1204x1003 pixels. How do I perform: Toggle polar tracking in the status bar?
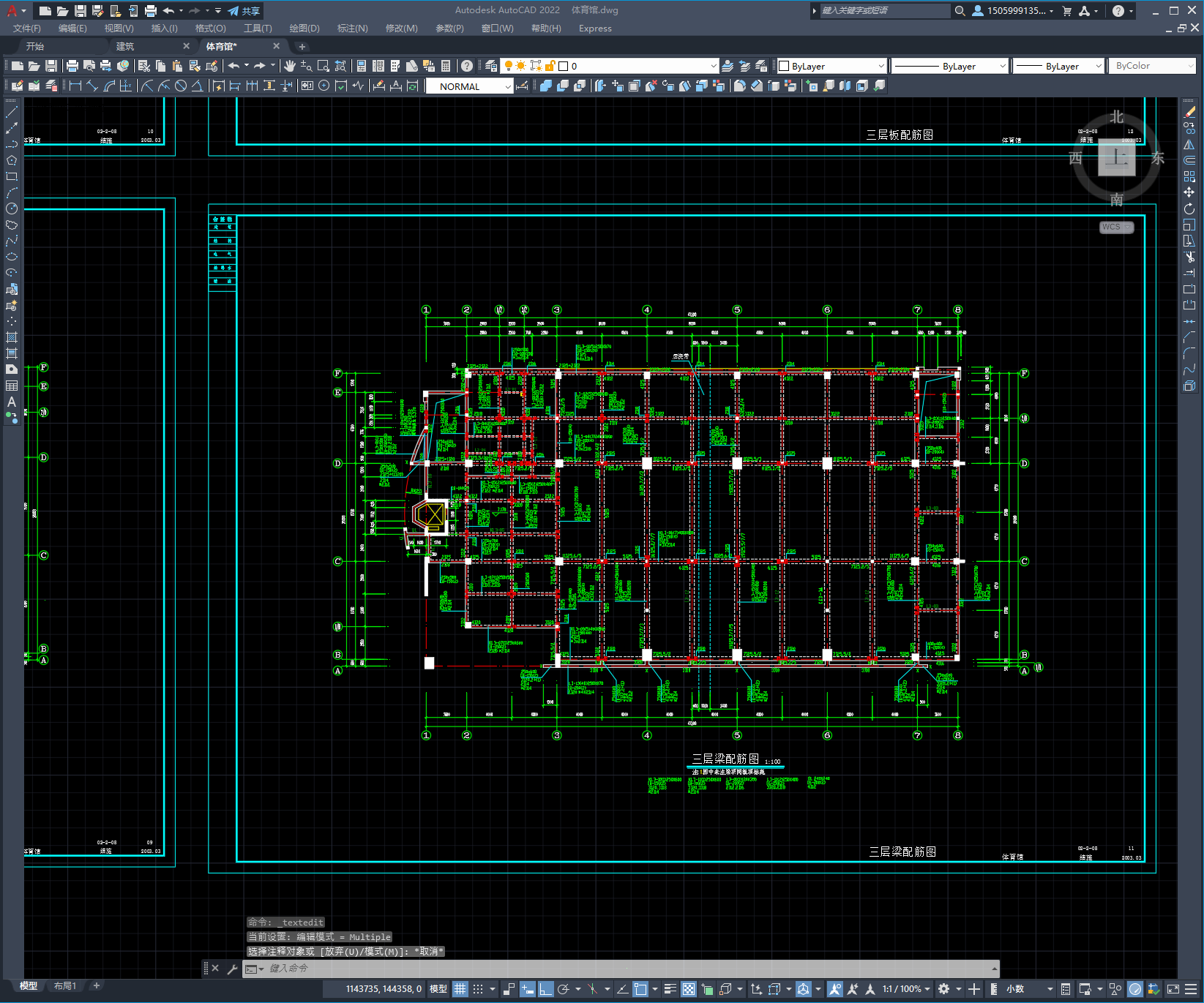point(564,989)
